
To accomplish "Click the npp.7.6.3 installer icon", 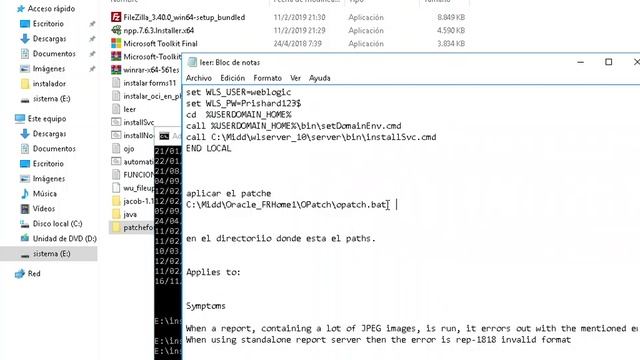I will pyautogui.click(x=116, y=30).
